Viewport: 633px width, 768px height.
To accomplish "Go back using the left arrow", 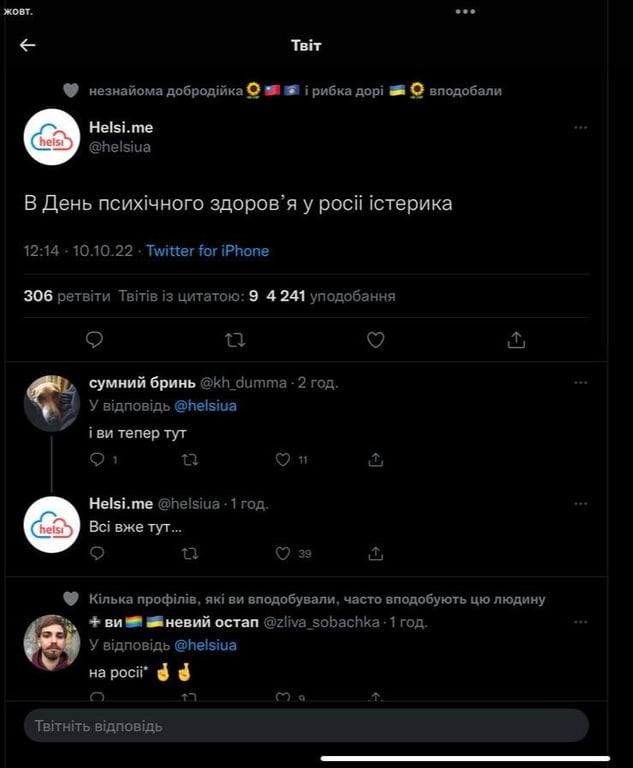I will [28, 45].
